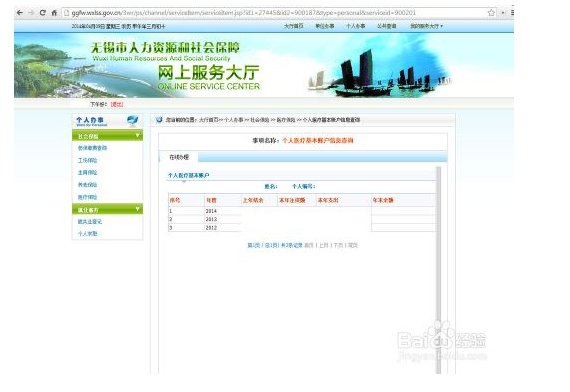Click the breadcrumb location icon
The width and height of the screenshot is (570, 392).
tap(159, 120)
